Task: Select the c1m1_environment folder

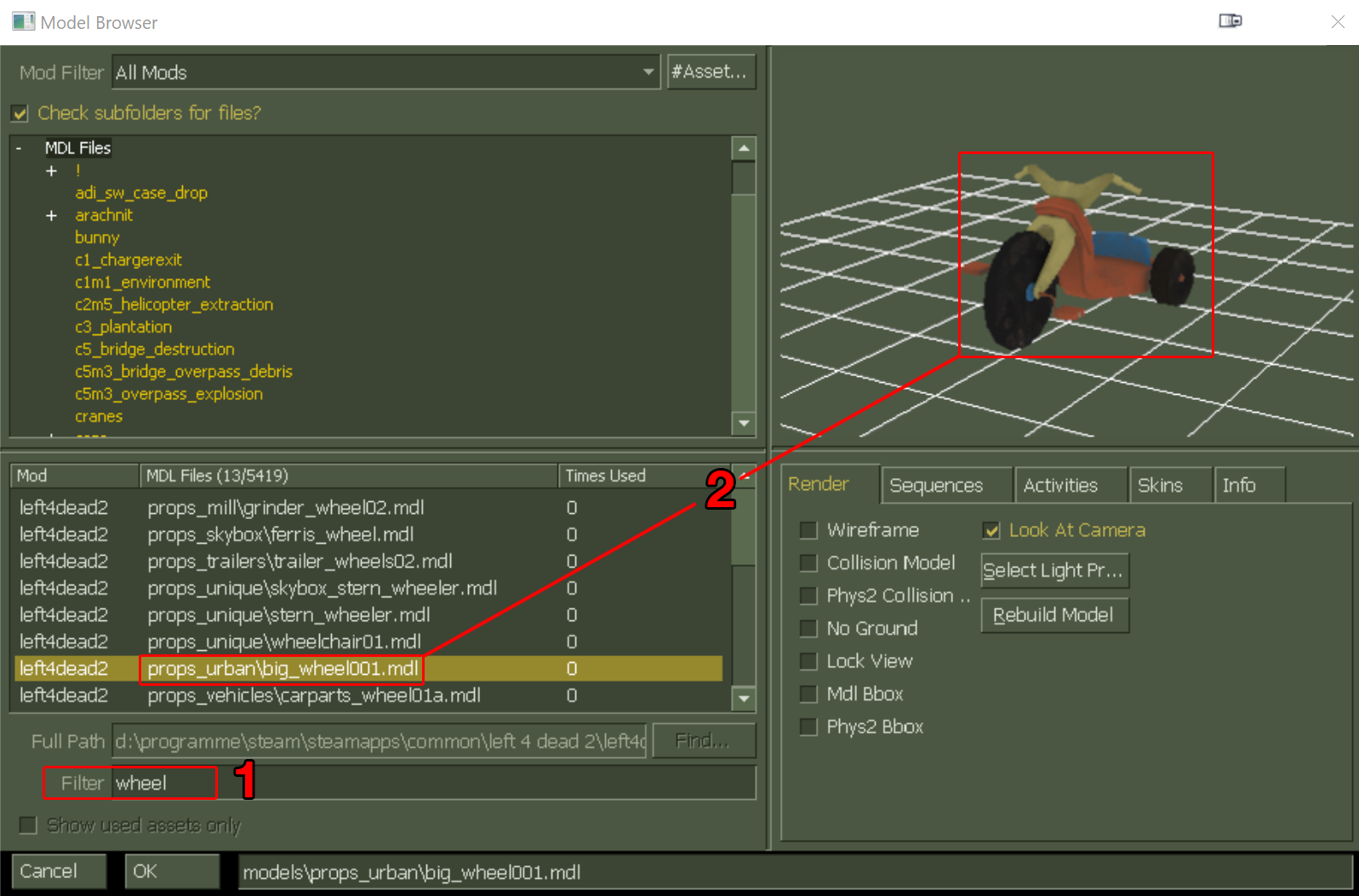Action: click(142, 282)
